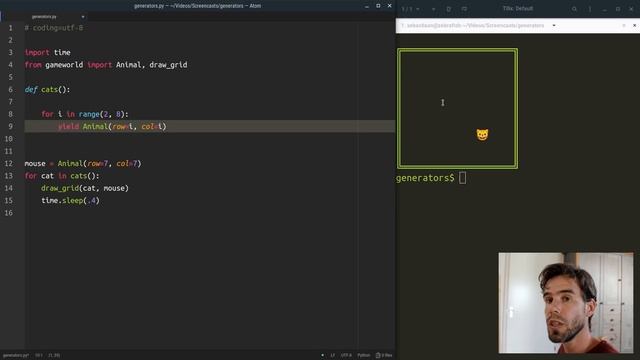
Task: Close the terminal pane with its x button
Action: pyautogui.click(x=634, y=25)
